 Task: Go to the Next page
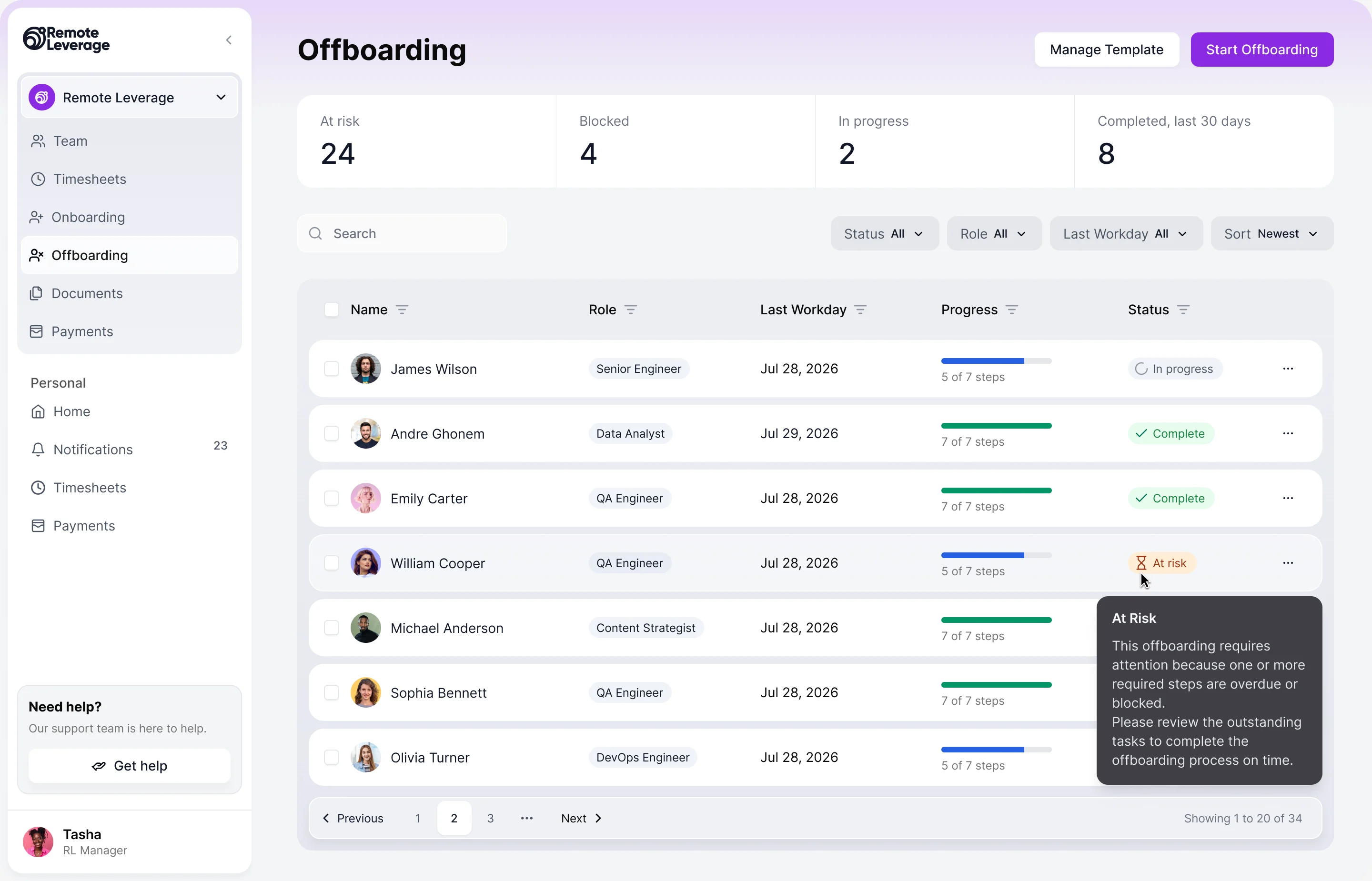(581, 818)
